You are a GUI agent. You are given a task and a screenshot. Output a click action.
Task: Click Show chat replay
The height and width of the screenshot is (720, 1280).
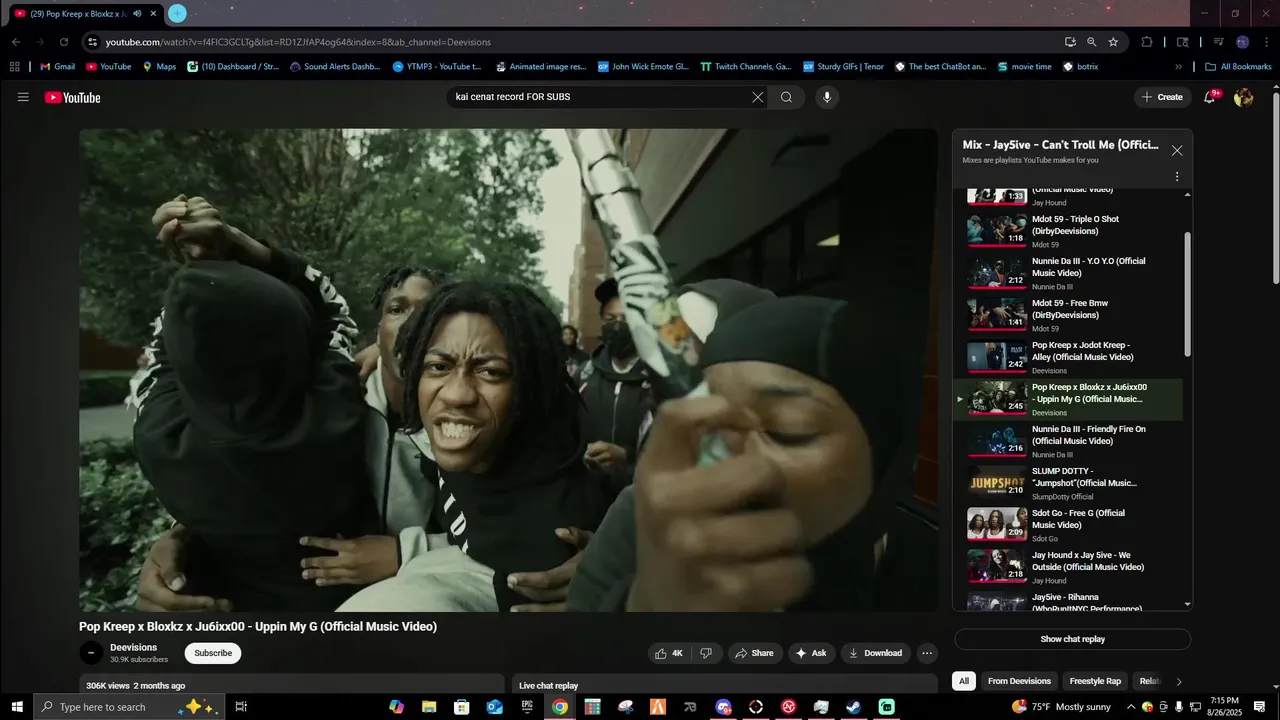click(x=1072, y=639)
